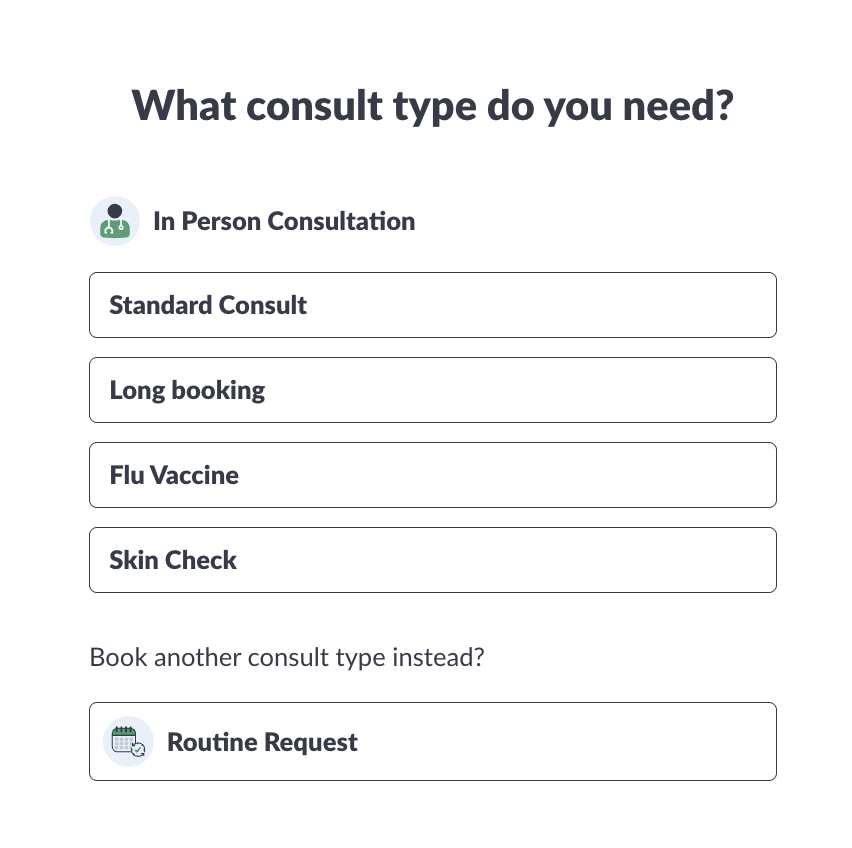Click the In Person Consultation heading

pyautogui.click(x=284, y=221)
